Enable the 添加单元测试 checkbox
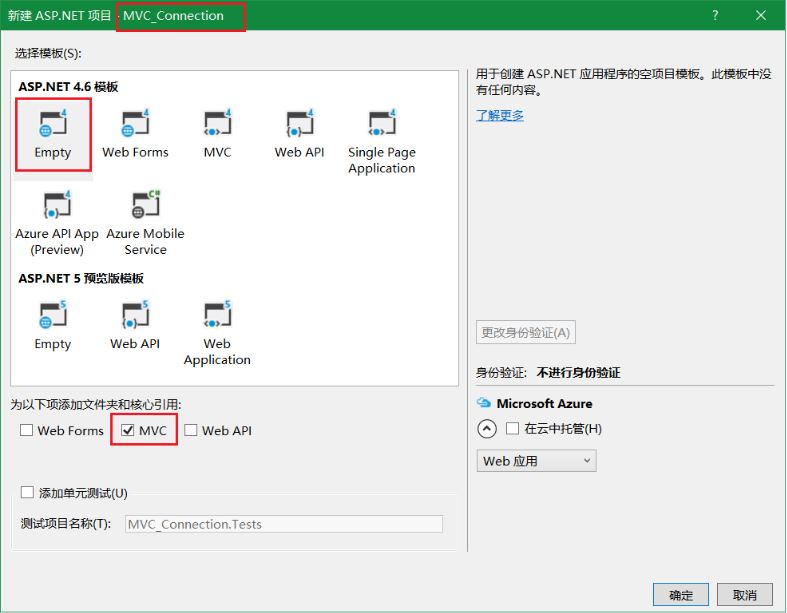787x613 pixels. click(27, 493)
